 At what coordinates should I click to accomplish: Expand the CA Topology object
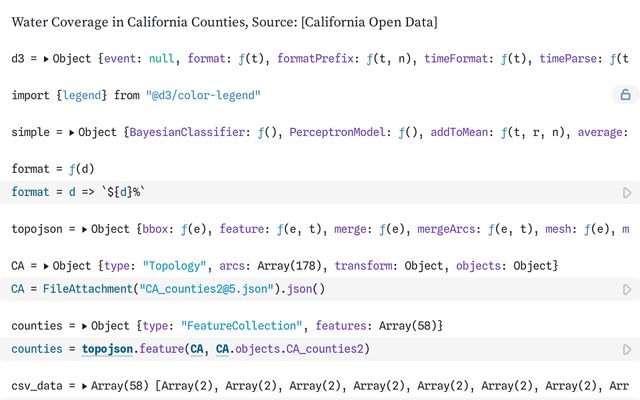coord(48,266)
